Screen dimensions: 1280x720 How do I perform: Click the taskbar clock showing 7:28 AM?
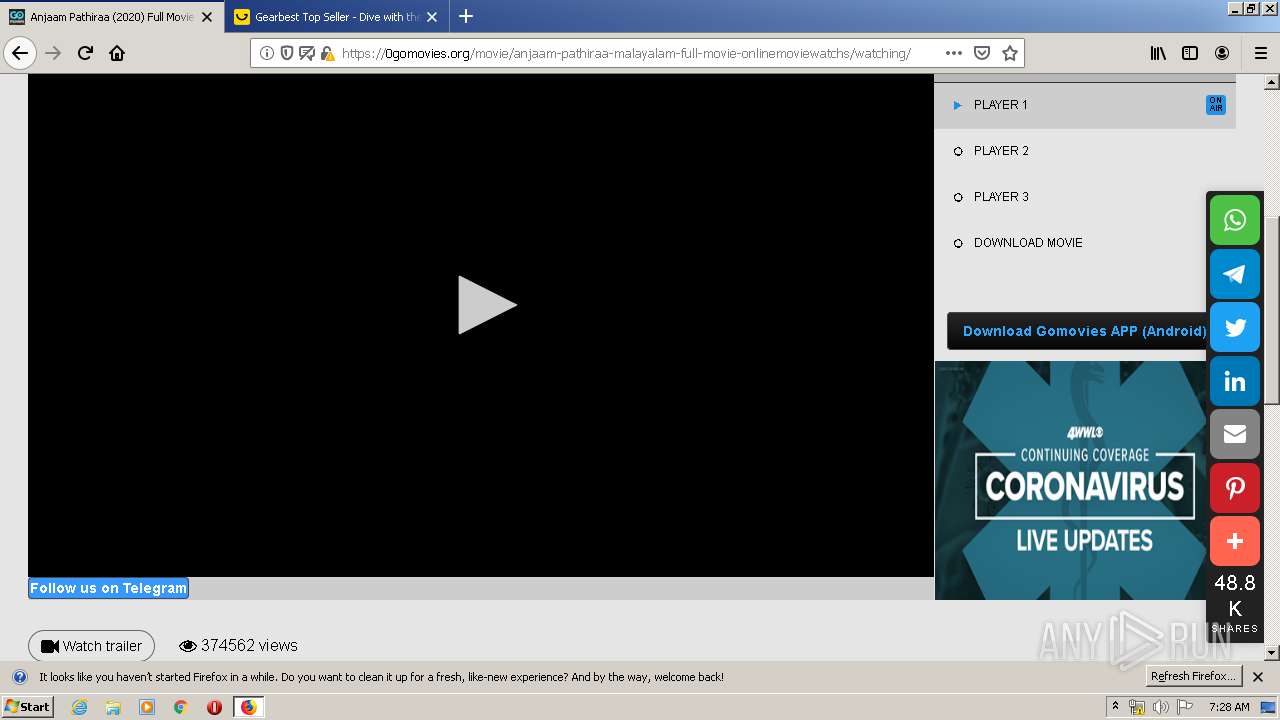click(1229, 707)
